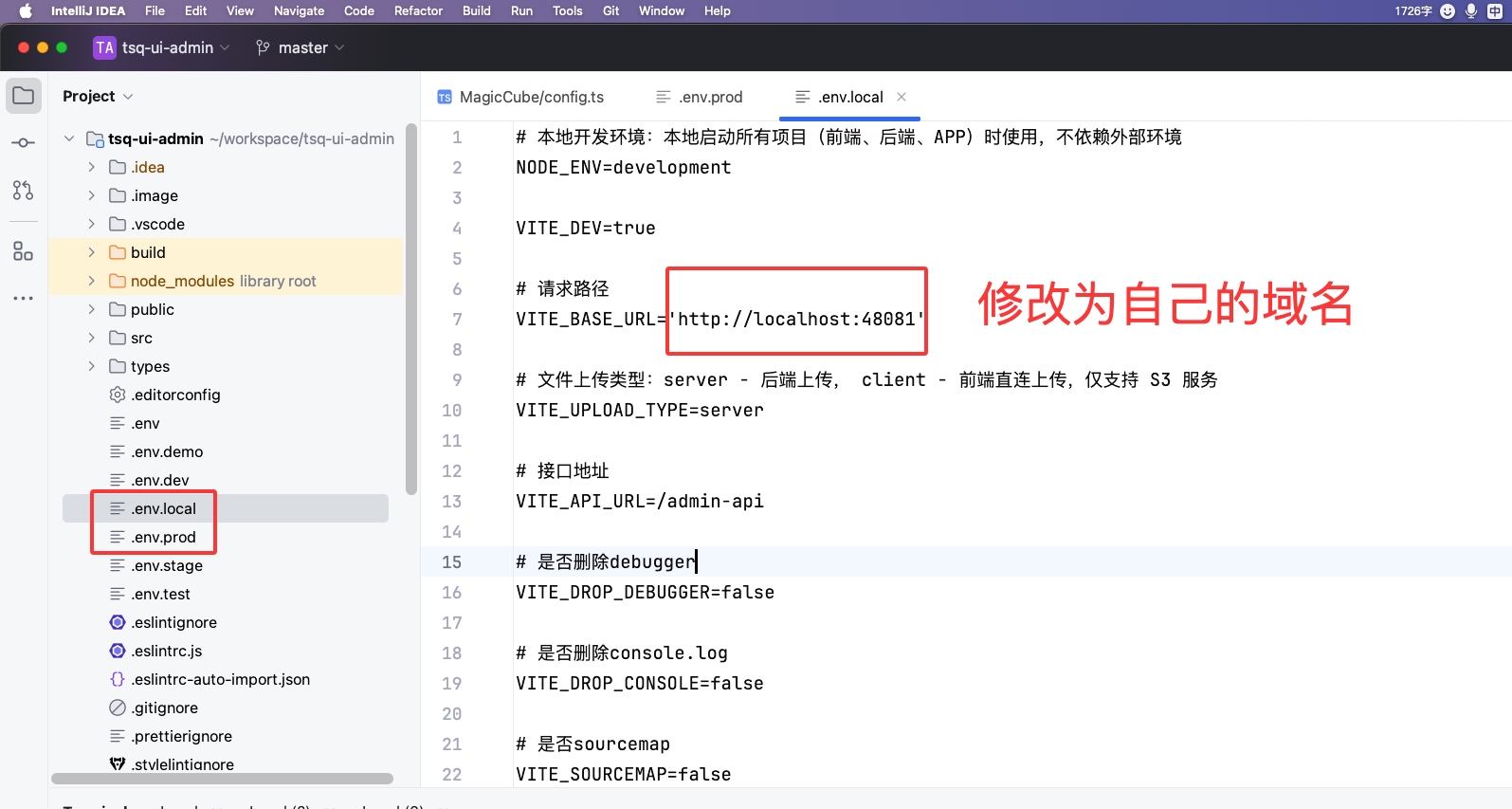Click the Apple logo menu
The width and height of the screenshot is (1512, 809).
pyautogui.click(x=26, y=11)
